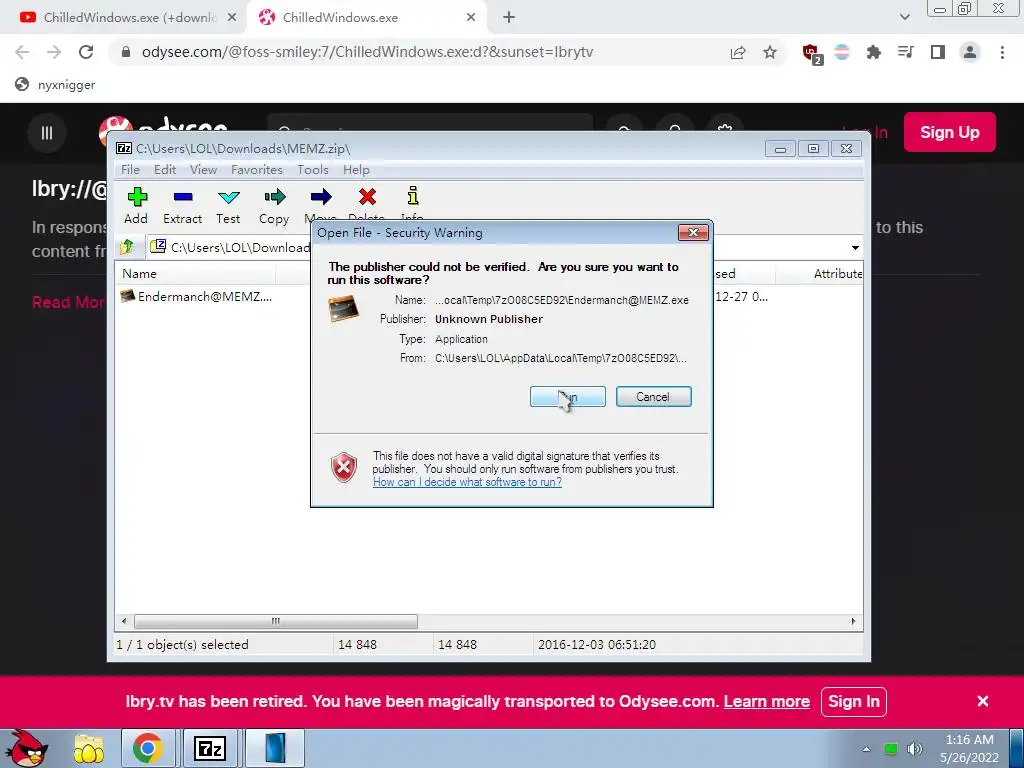The image size is (1024, 768).
Task: Open the Chrome Extensions puzzle icon
Action: coord(874,52)
